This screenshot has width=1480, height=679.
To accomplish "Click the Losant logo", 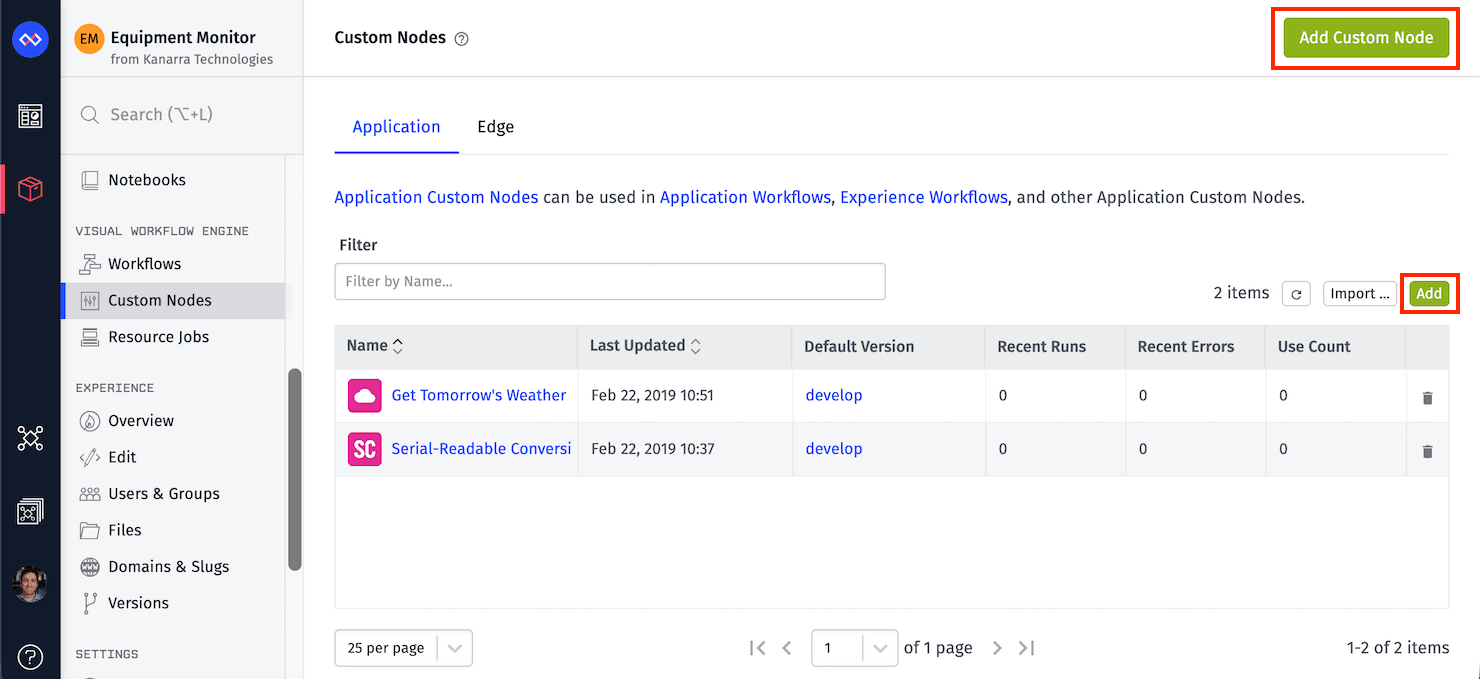I will click(30, 38).
